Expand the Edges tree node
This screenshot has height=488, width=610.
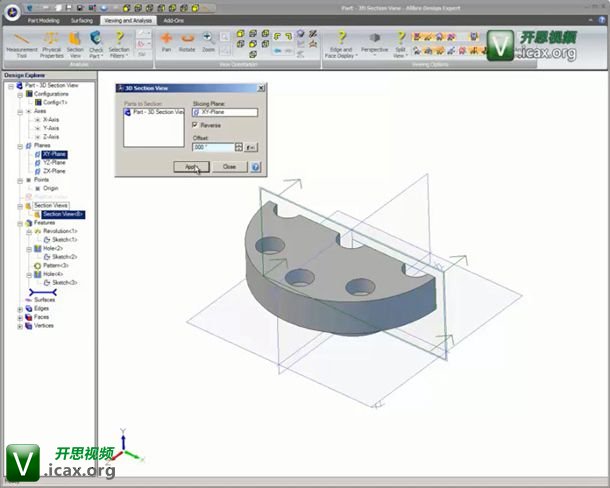[x=20, y=309]
